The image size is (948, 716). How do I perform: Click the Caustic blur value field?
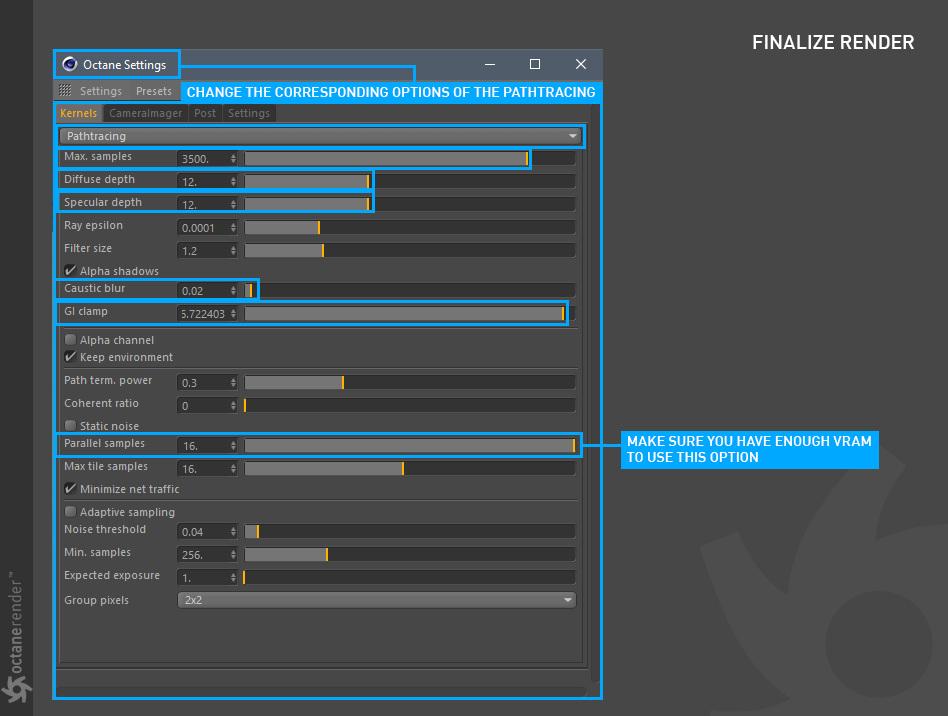point(203,291)
